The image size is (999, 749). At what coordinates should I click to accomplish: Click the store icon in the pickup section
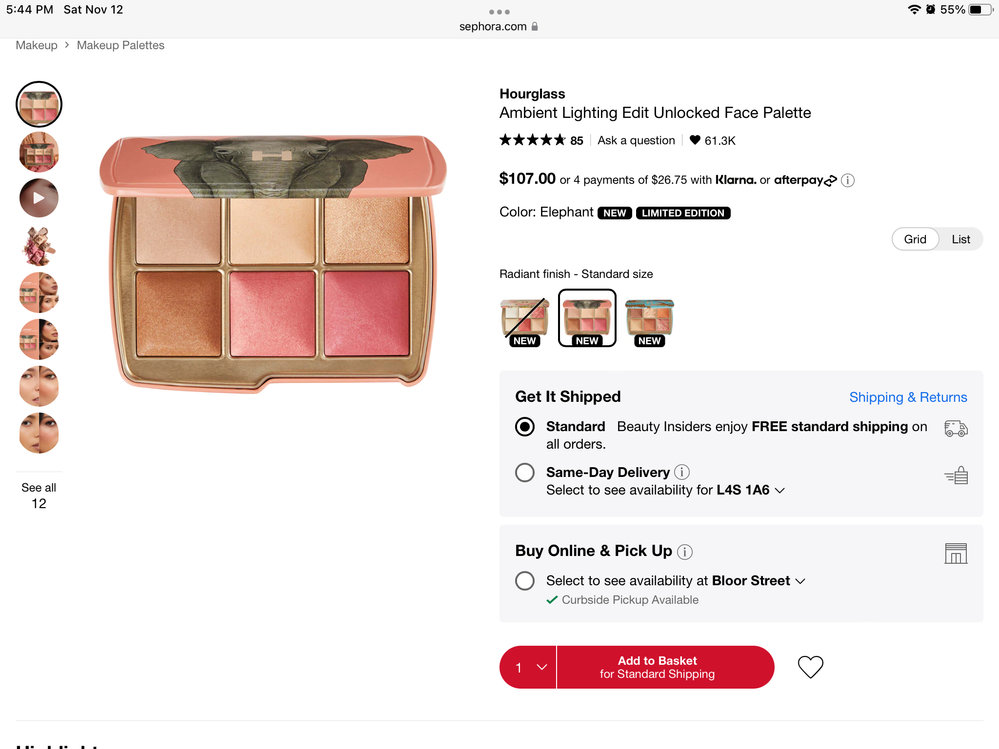coord(955,553)
